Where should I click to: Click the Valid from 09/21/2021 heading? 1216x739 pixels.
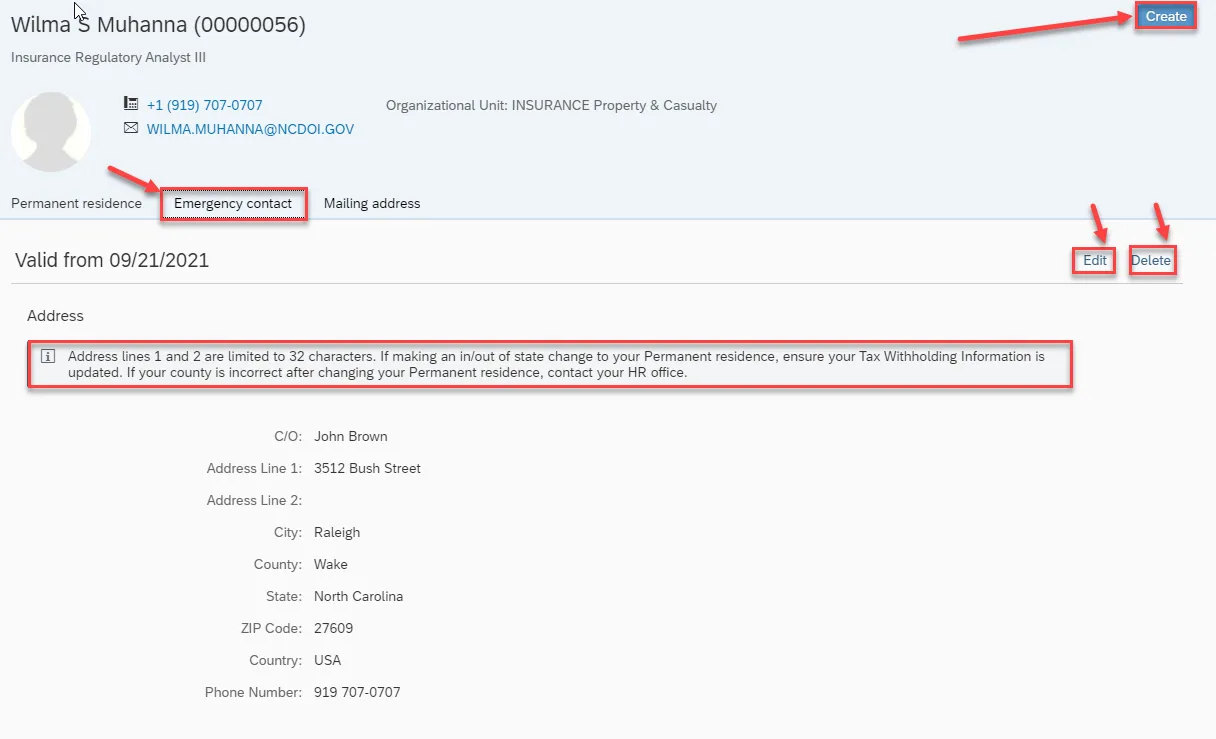112,260
